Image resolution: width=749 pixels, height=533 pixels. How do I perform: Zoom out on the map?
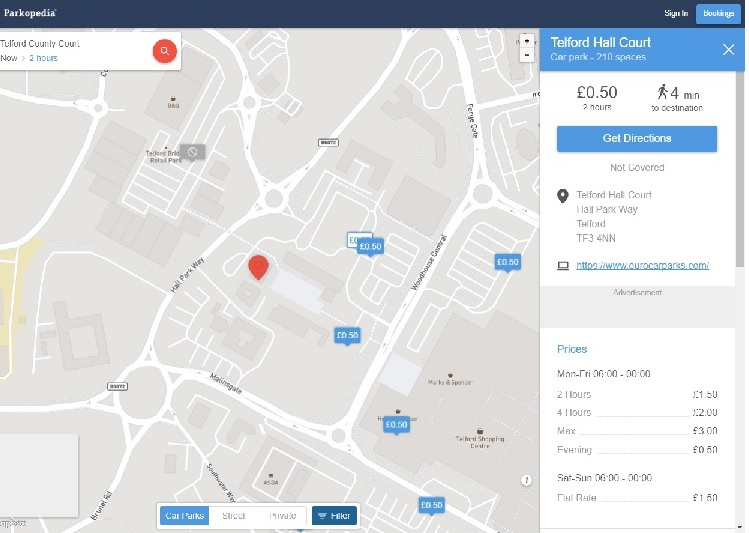(x=527, y=56)
